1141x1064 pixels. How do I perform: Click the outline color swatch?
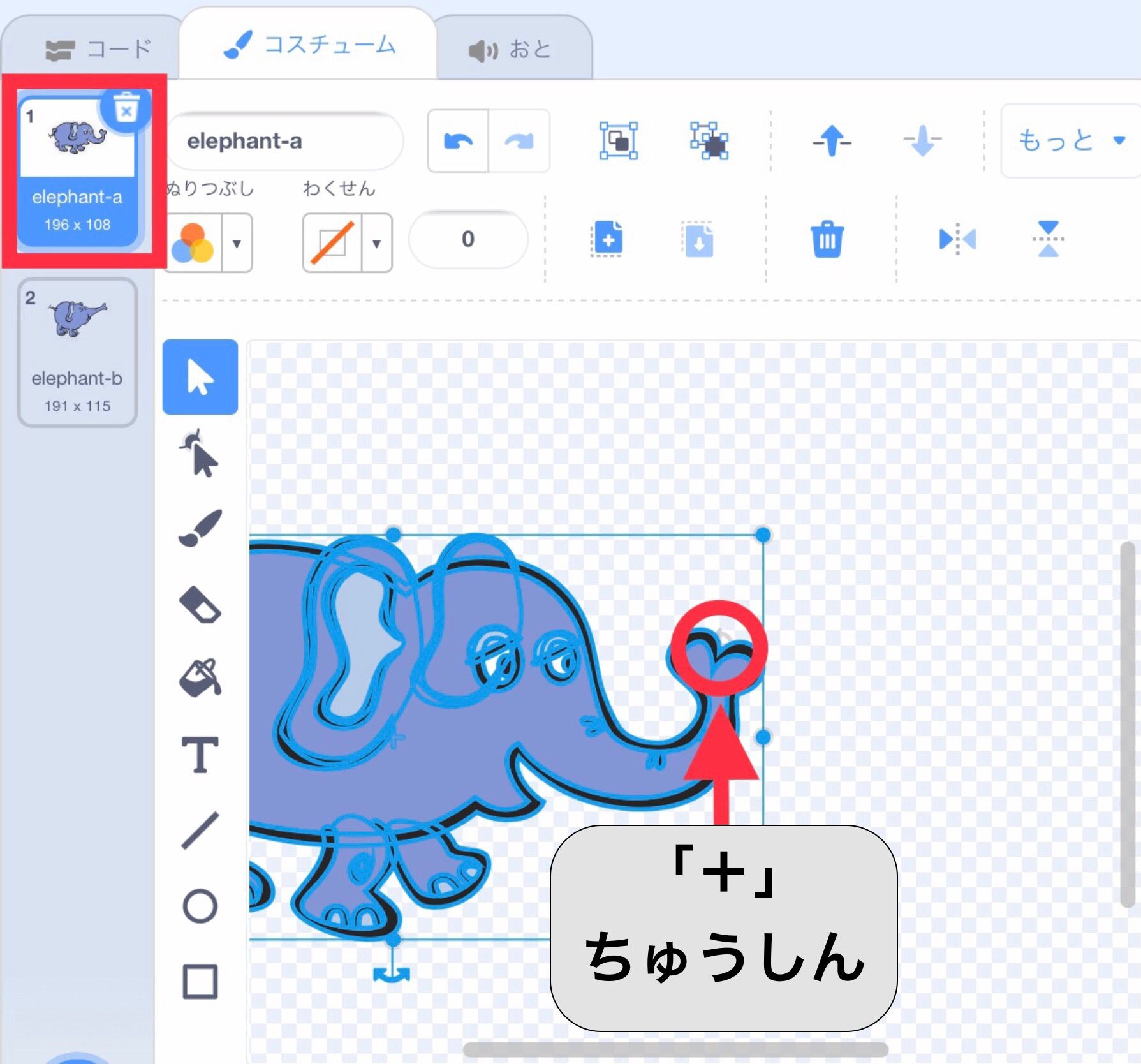click(332, 243)
